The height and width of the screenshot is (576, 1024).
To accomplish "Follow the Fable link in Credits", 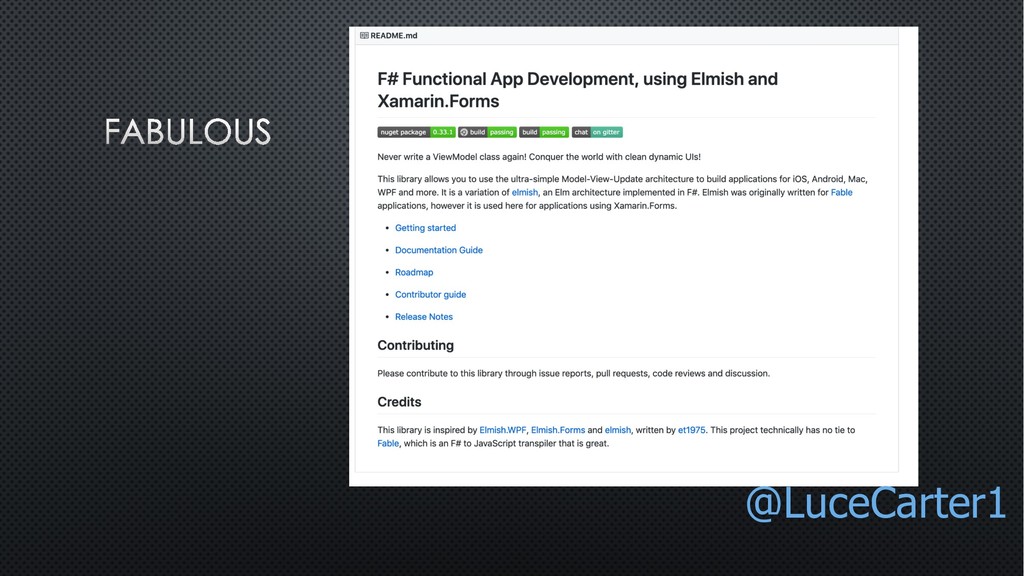I will click(388, 443).
